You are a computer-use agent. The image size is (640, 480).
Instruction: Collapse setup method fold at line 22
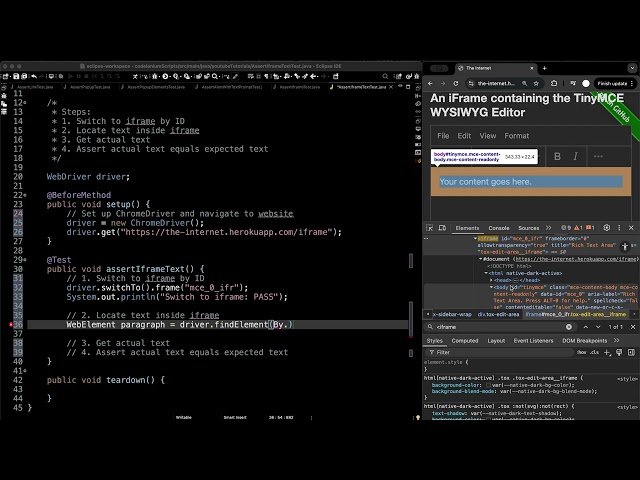point(25,195)
